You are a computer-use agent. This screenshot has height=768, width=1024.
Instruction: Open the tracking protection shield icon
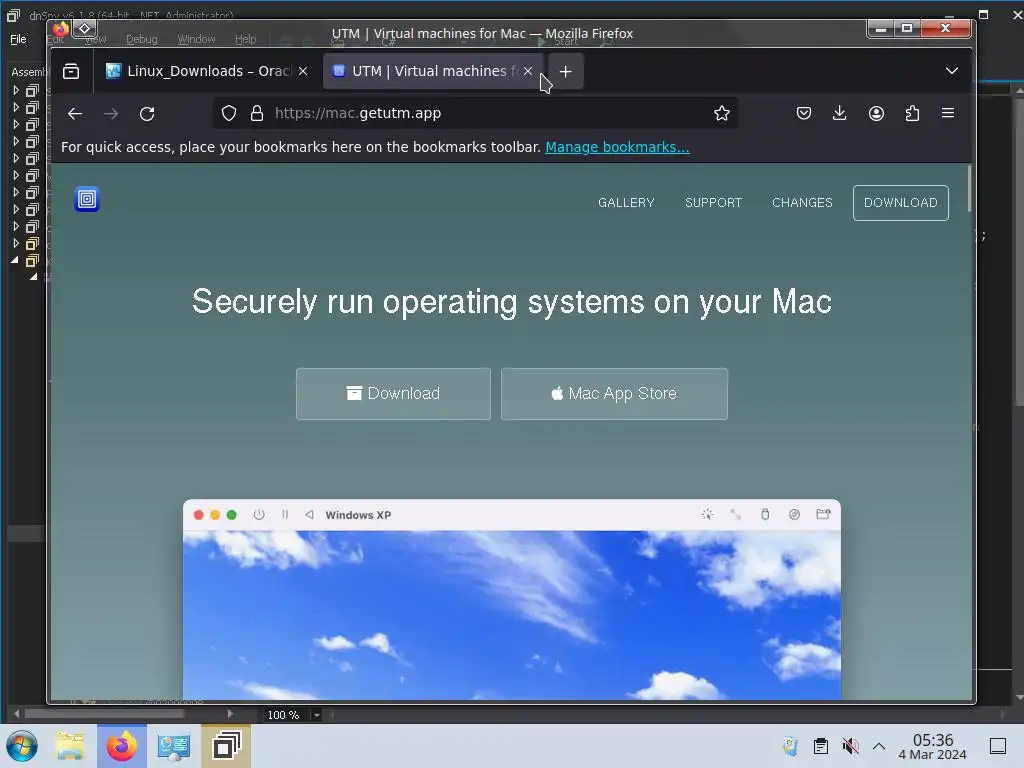(229, 113)
